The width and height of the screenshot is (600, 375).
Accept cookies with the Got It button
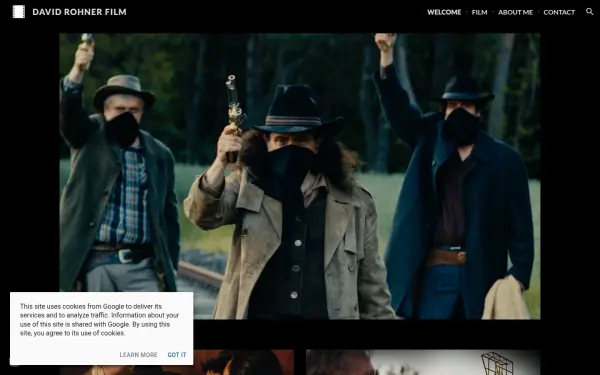pos(177,355)
